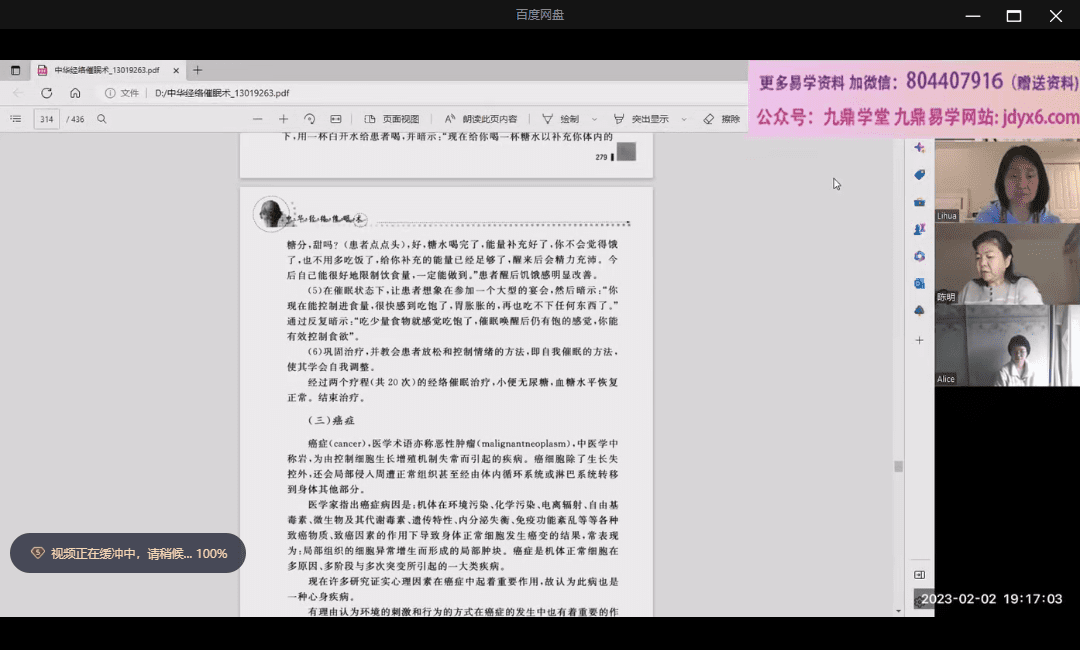Viewport: 1080px width, 650px height.
Task: Add a sidebar app with plus icon
Action: tap(919, 340)
